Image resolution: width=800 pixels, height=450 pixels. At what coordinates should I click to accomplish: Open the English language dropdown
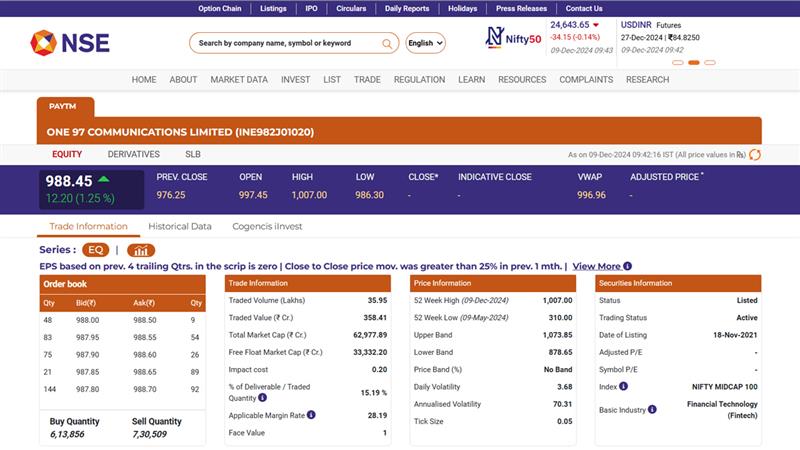click(x=425, y=43)
